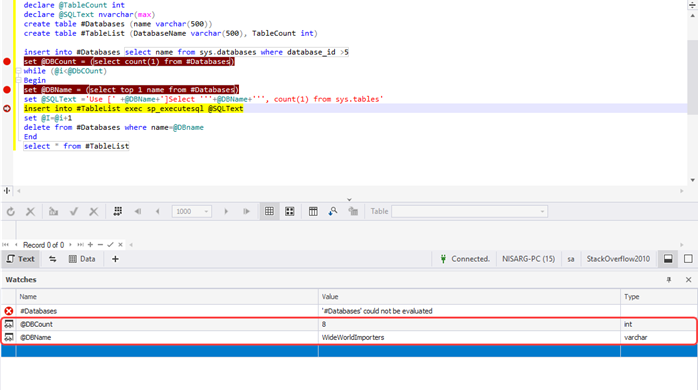The image size is (698, 390).
Task: Add a new view with plus tab
Action: tap(115, 259)
